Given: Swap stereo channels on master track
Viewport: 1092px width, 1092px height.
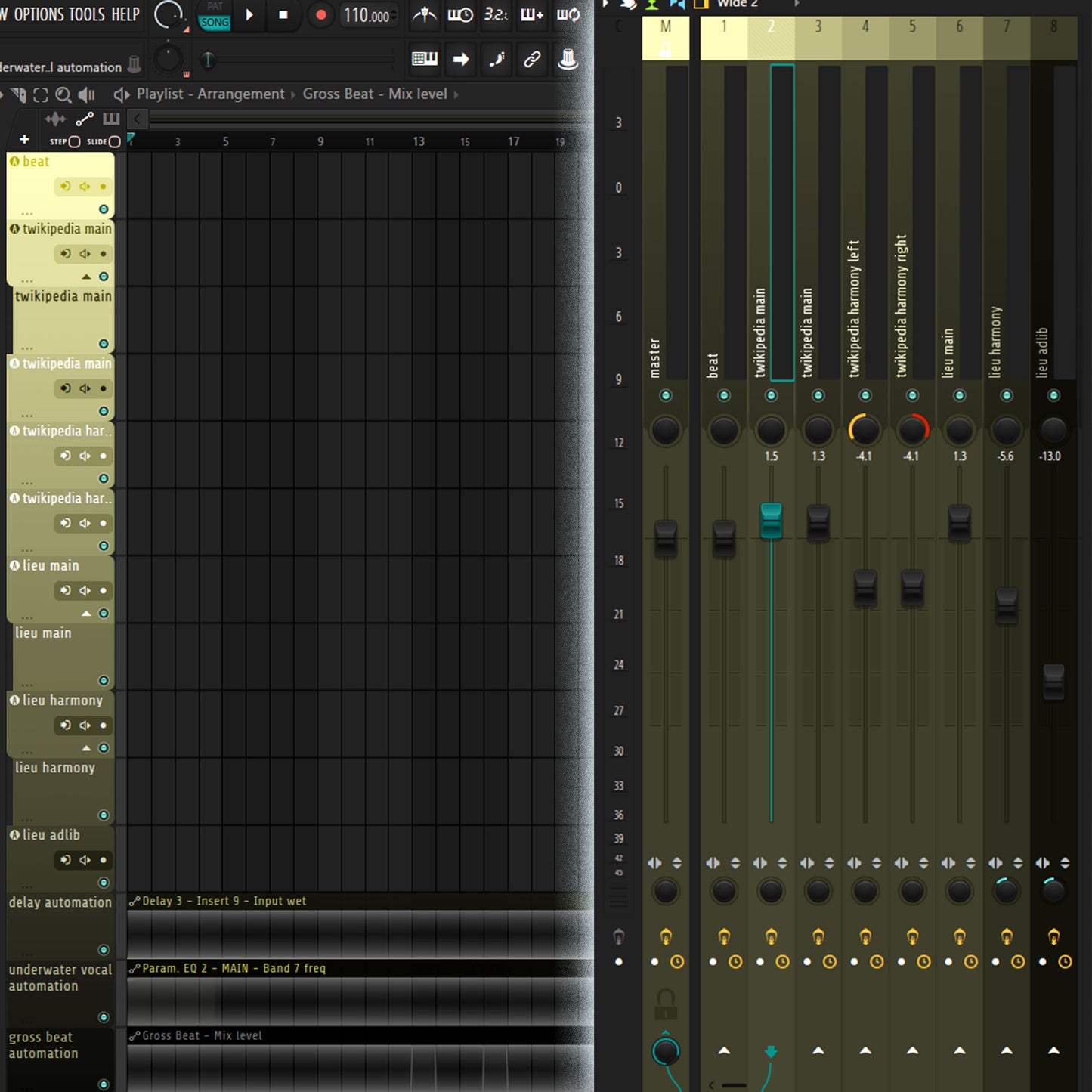Looking at the screenshot, I should coord(654,863).
